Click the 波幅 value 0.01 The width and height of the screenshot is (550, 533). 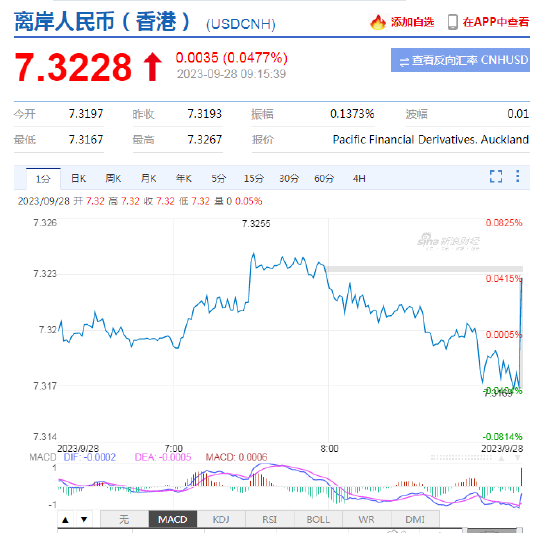[518, 114]
